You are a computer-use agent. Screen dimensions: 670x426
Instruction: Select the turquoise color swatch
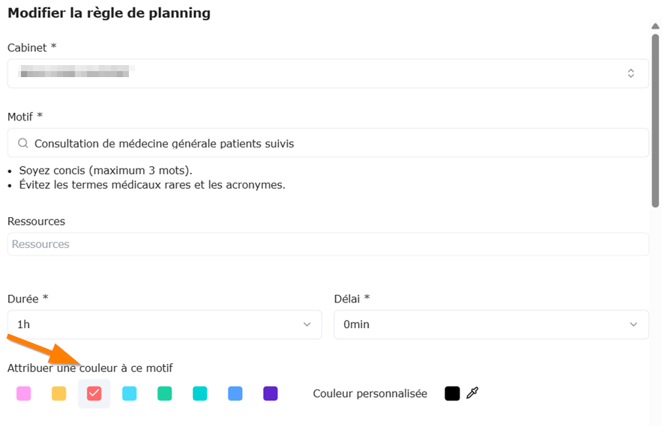click(200, 393)
